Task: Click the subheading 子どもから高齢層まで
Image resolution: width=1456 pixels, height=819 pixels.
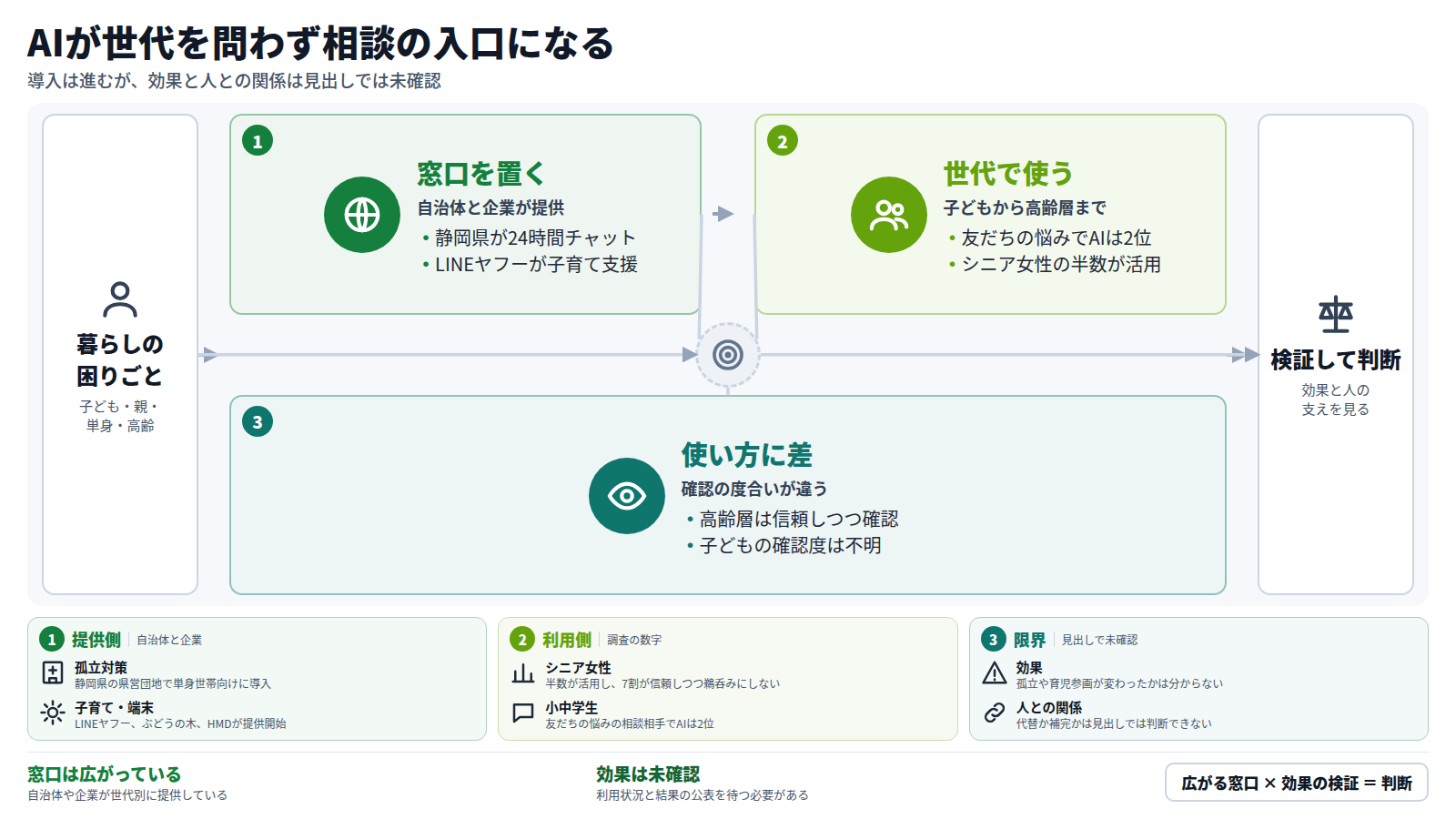Action: tap(1025, 207)
